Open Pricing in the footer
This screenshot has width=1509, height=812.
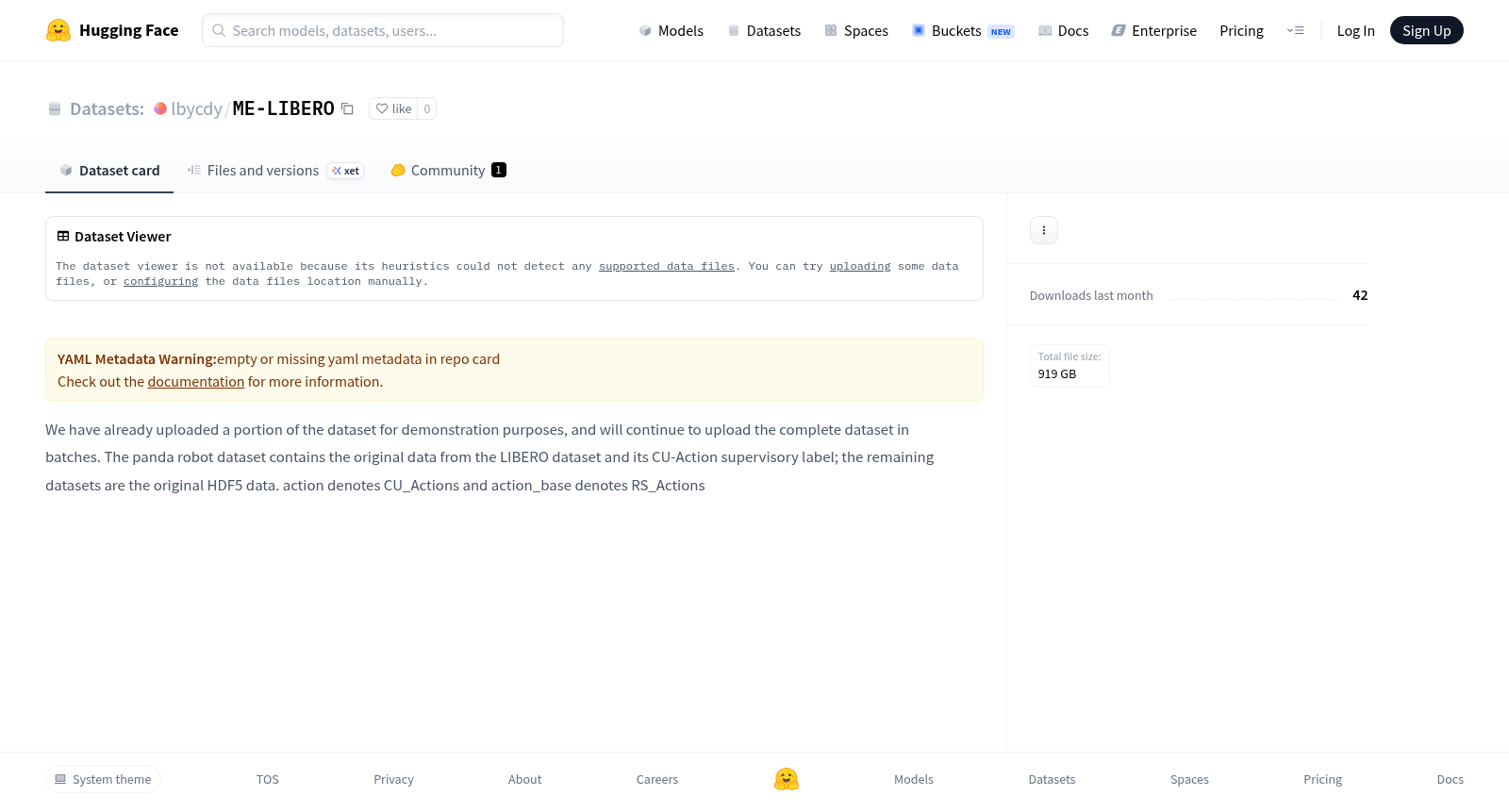[x=1323, y=780]
